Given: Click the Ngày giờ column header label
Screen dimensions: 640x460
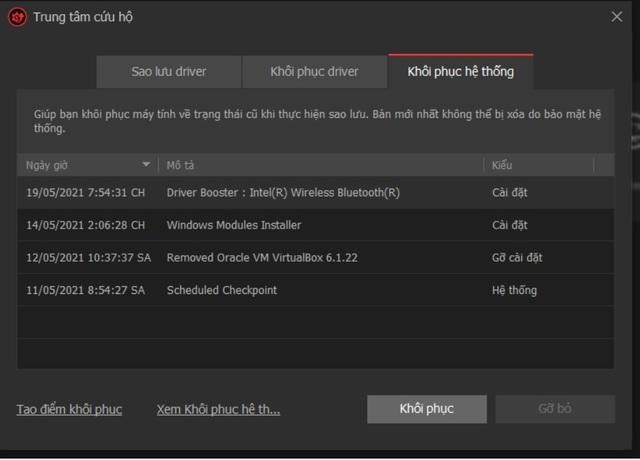Looking at the screenshot, I should (x=47, y=165).
